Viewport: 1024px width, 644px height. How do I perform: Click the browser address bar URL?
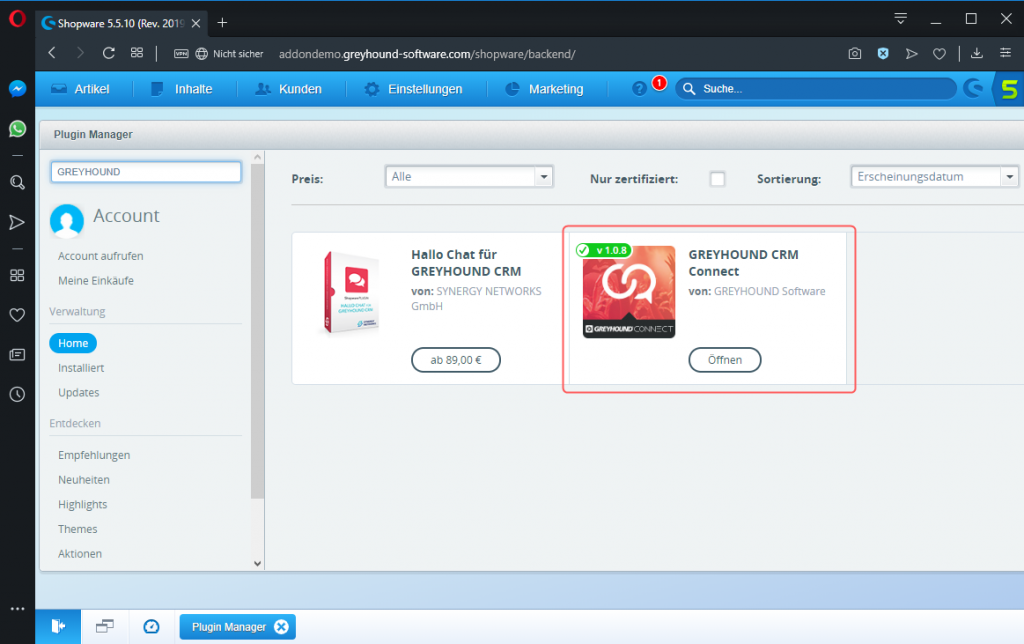click(x=427, y=54)
